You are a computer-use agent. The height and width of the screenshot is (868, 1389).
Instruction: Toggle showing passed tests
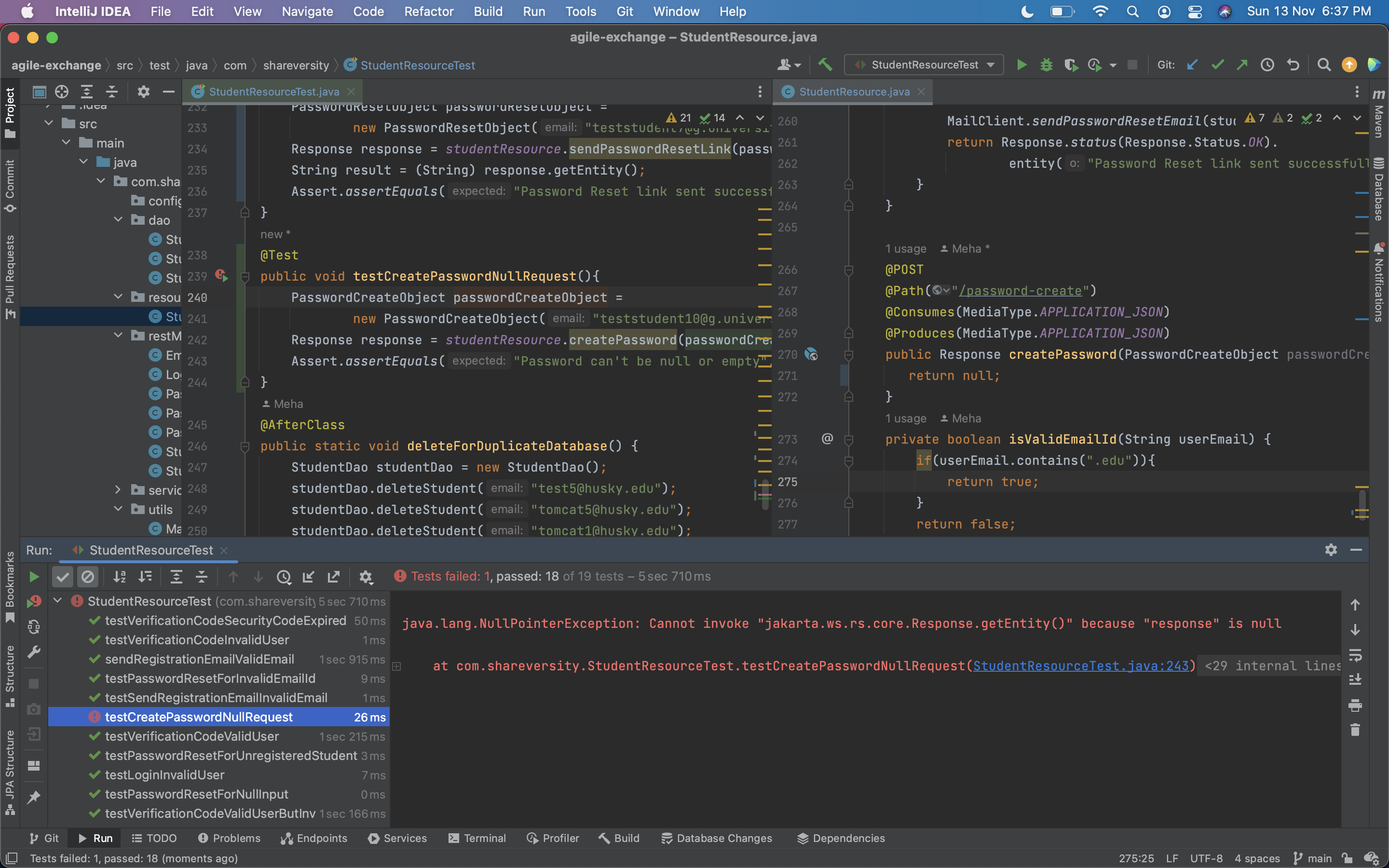[x=63, y=576]
